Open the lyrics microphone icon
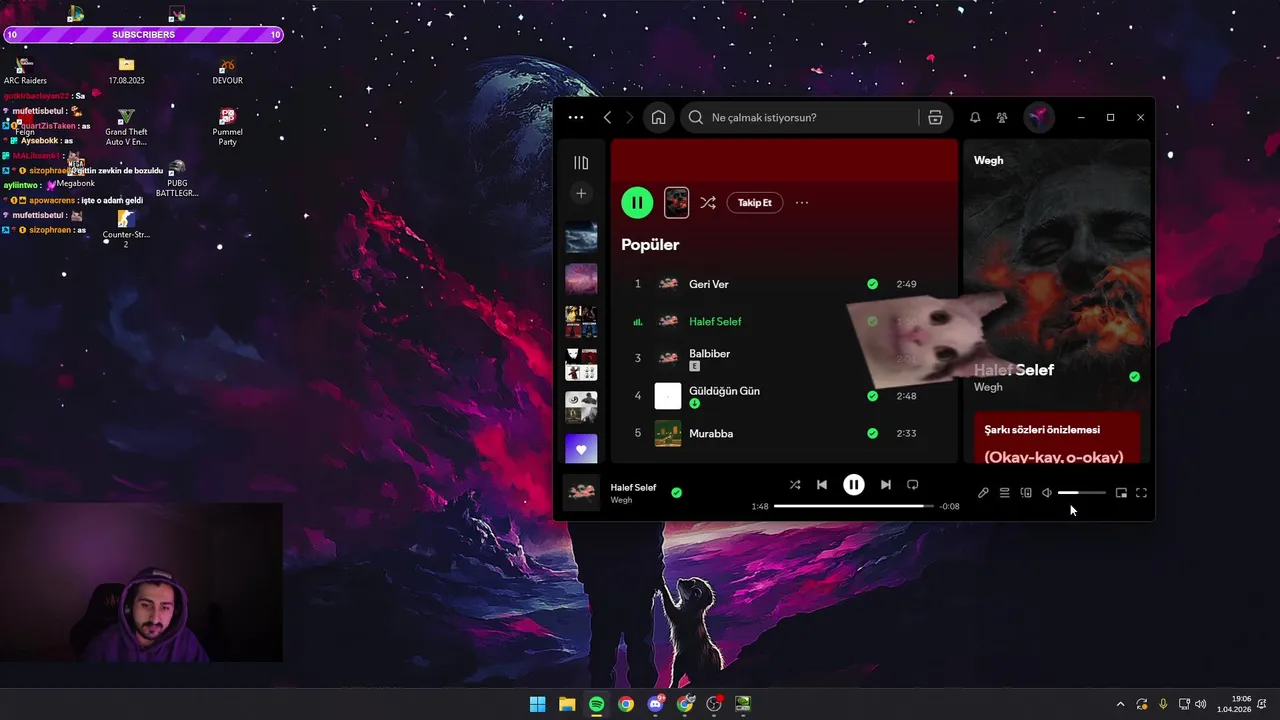The image size is (1280, 720). (x=983, y=492)
